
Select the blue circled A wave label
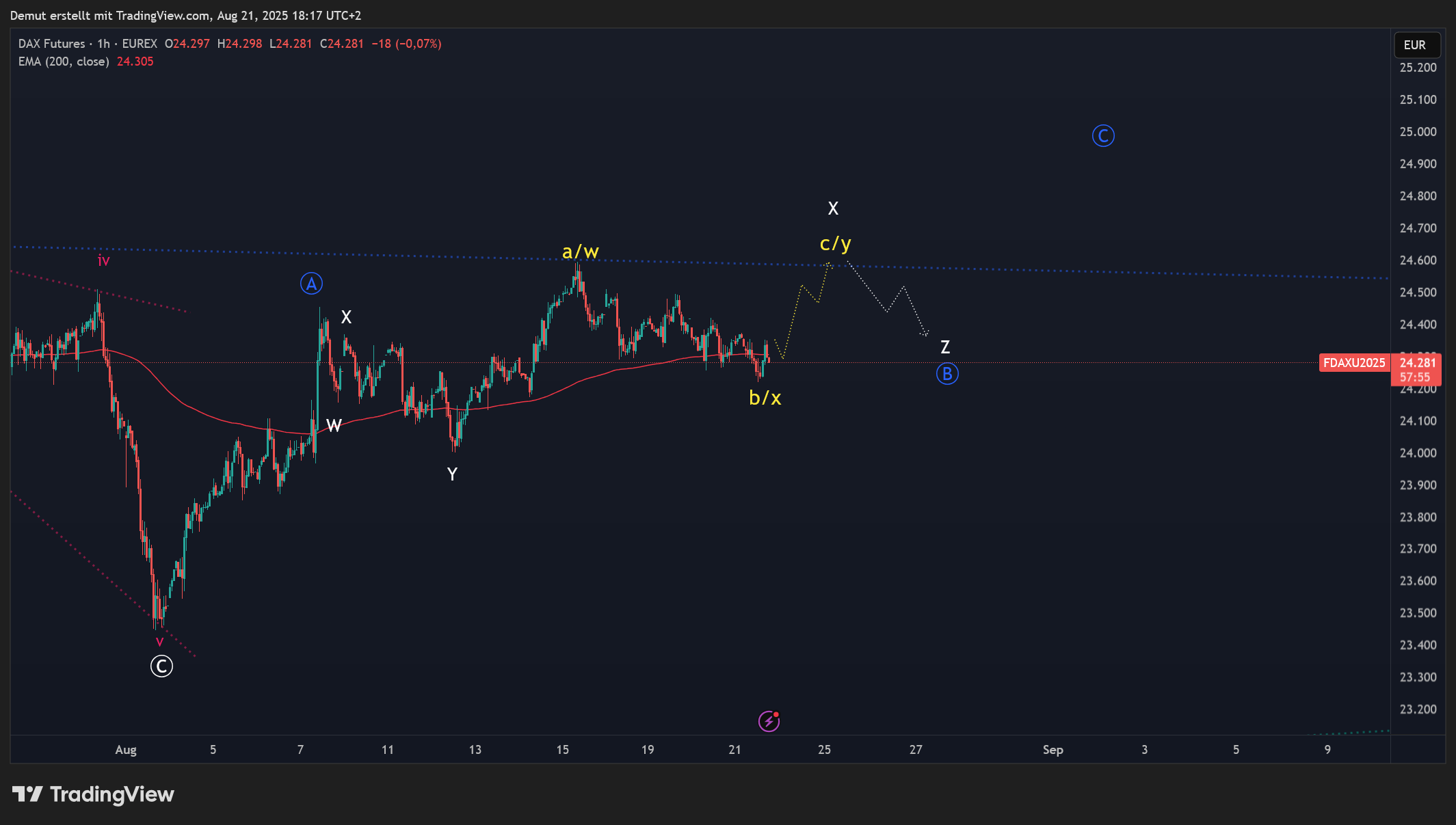[x=311, y=284]
